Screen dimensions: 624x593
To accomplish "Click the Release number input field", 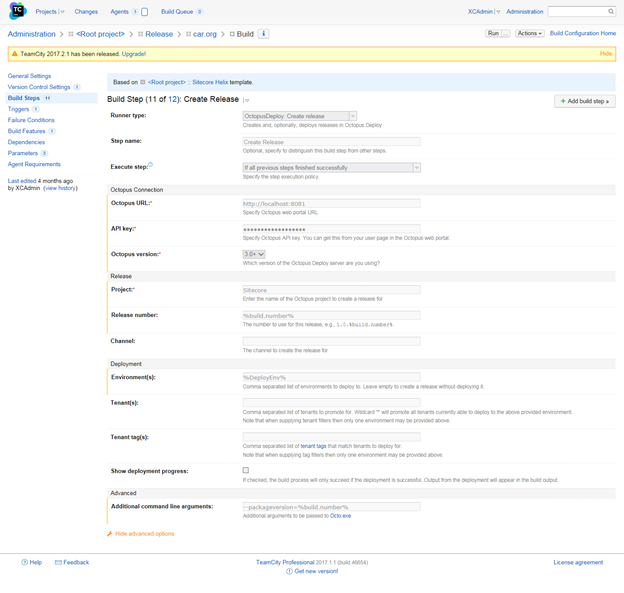I will tap(332, 315).
